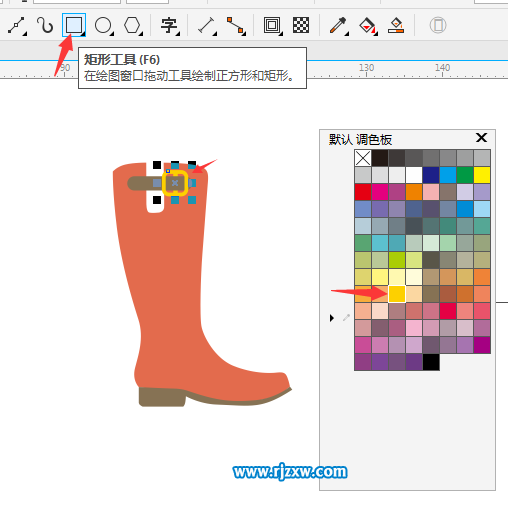This screenshot has height=525, width=508.
Task: Select the pure red swatch
Action: coord(363,192)
